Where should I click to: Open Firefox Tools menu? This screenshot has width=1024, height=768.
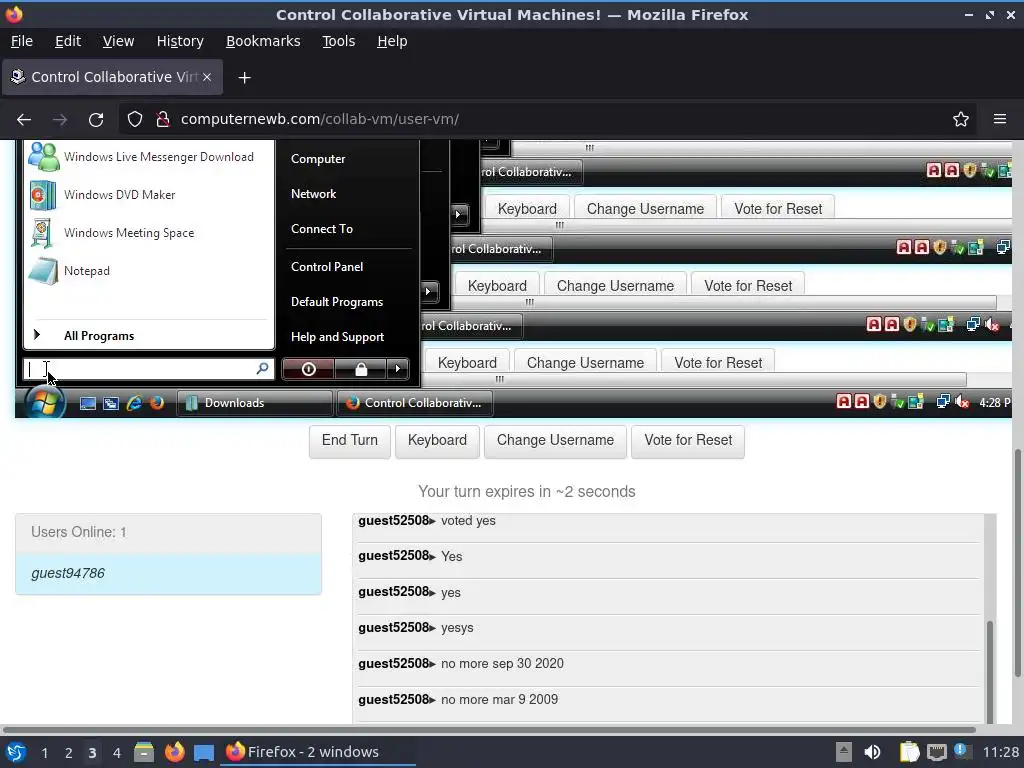click(x=338, y=41)
